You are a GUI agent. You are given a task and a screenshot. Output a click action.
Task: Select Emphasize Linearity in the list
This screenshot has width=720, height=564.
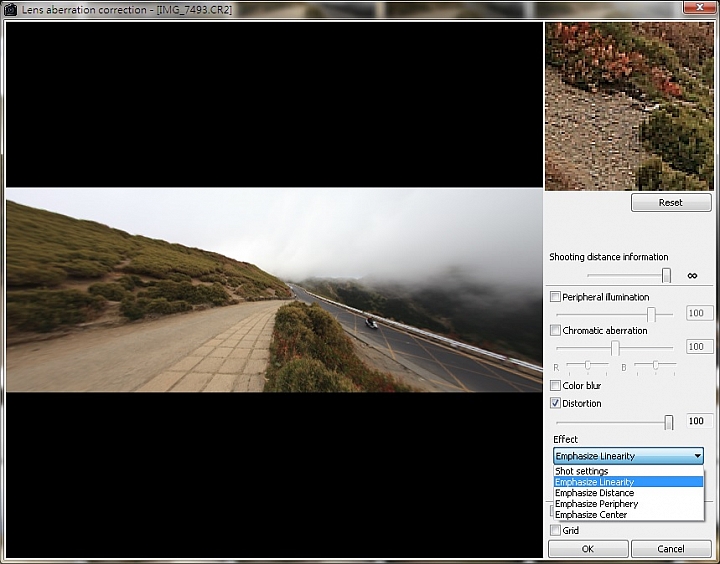[x=628, y=482]
